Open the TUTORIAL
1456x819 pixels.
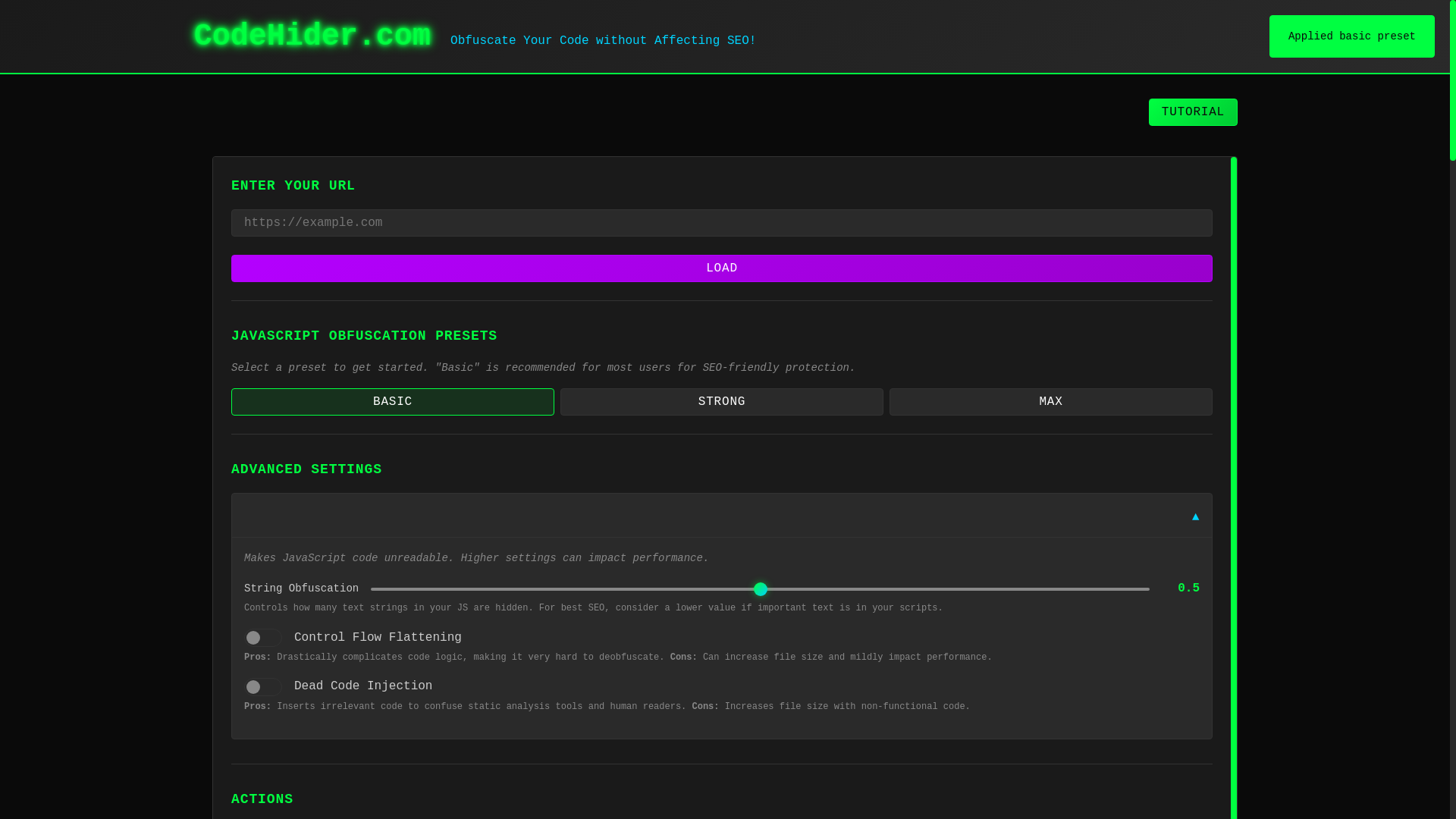point(1193,112)
